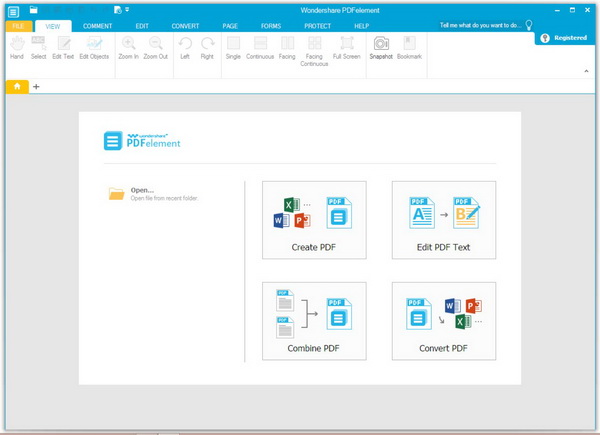Enter Full Screen view

(348, 47)
